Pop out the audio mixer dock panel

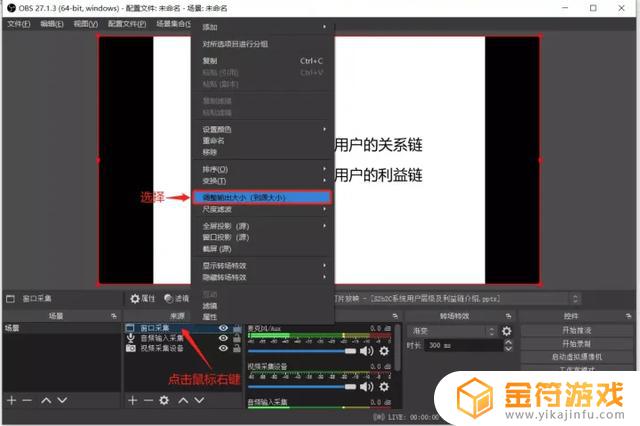395,316
